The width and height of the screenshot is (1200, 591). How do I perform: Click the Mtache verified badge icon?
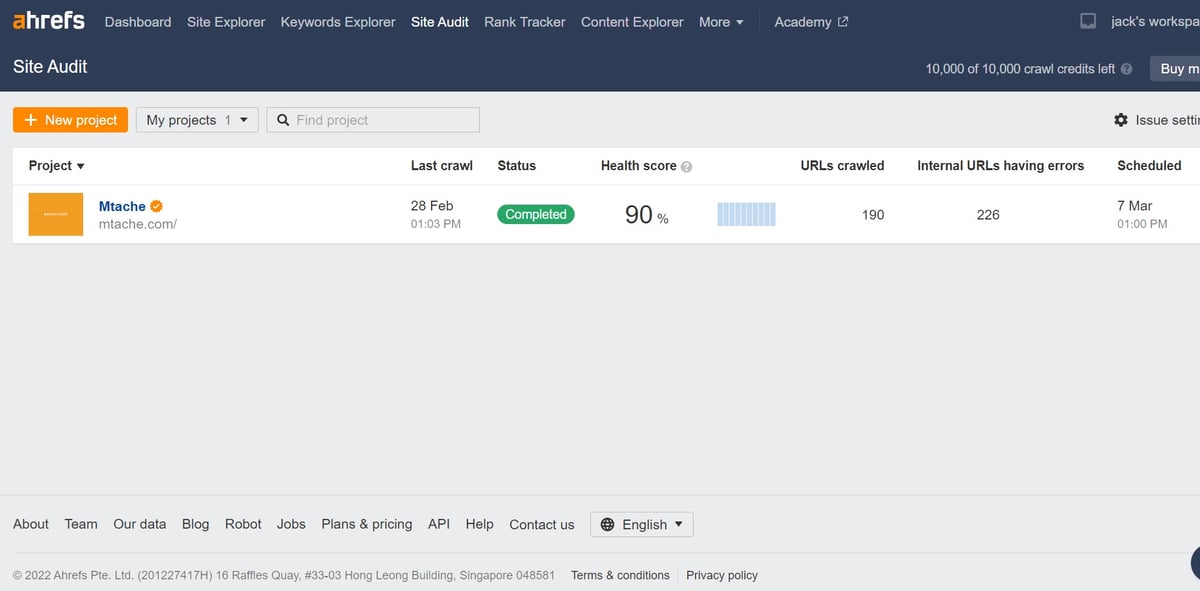tap(157, 206)
